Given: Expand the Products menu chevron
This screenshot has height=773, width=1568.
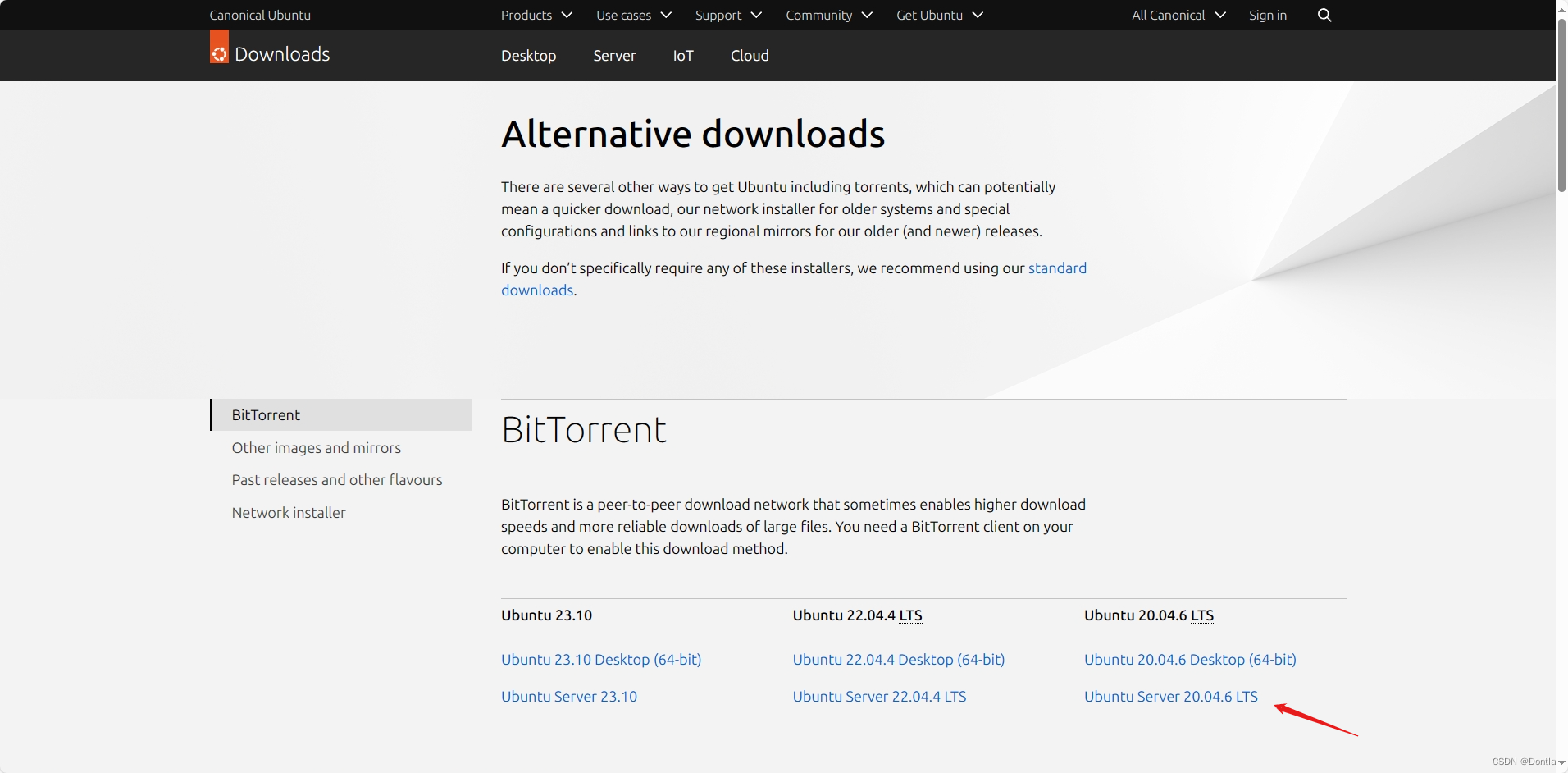Looking at the screenshot, I should pyautogui.click(x=567, y=15).
